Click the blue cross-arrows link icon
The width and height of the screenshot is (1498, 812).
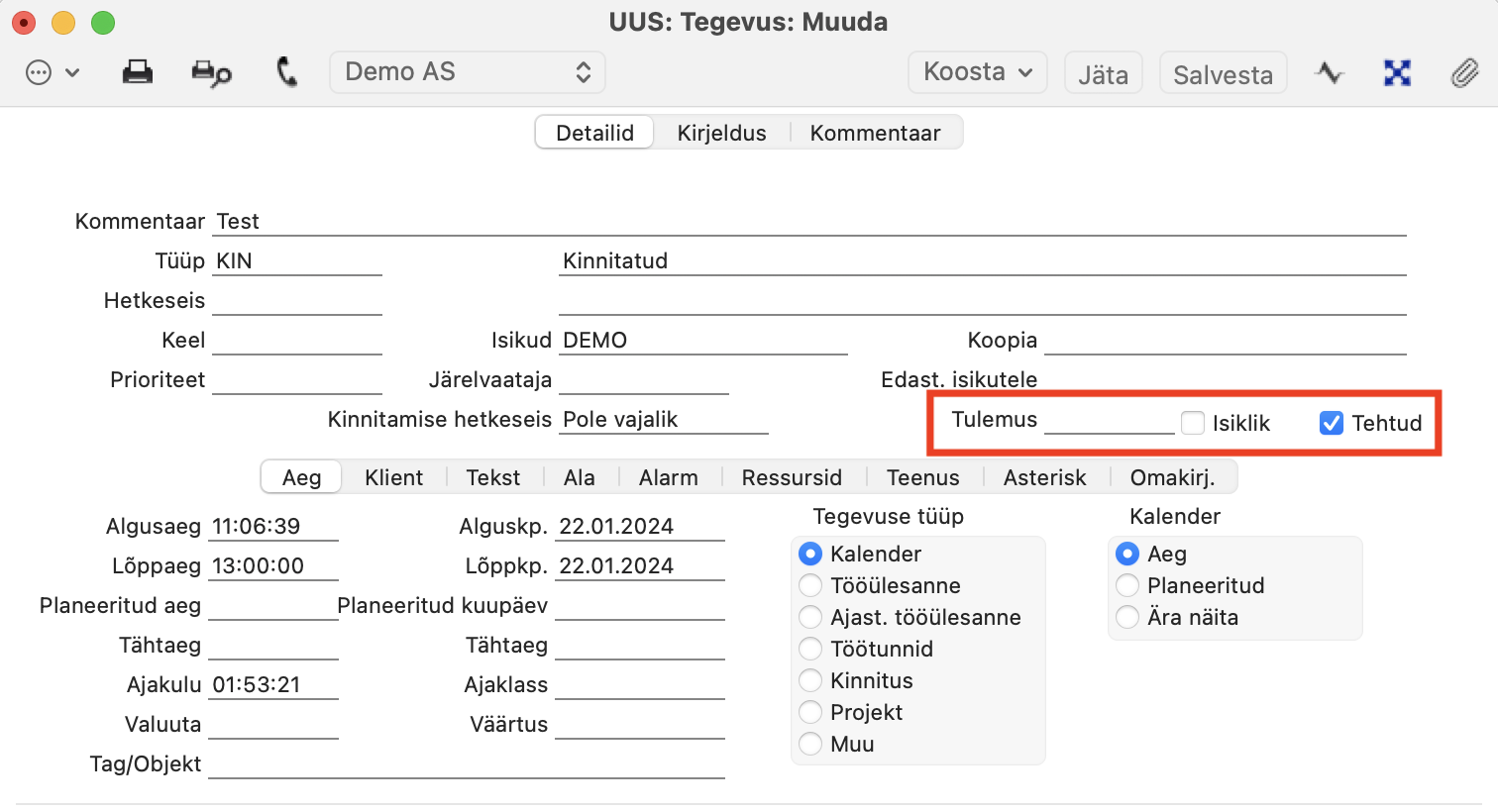click(x=1397, y=72)
